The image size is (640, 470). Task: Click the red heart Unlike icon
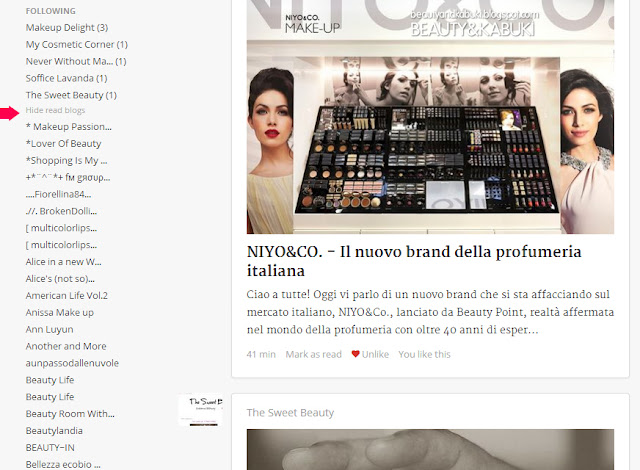[x=355, y=354]
